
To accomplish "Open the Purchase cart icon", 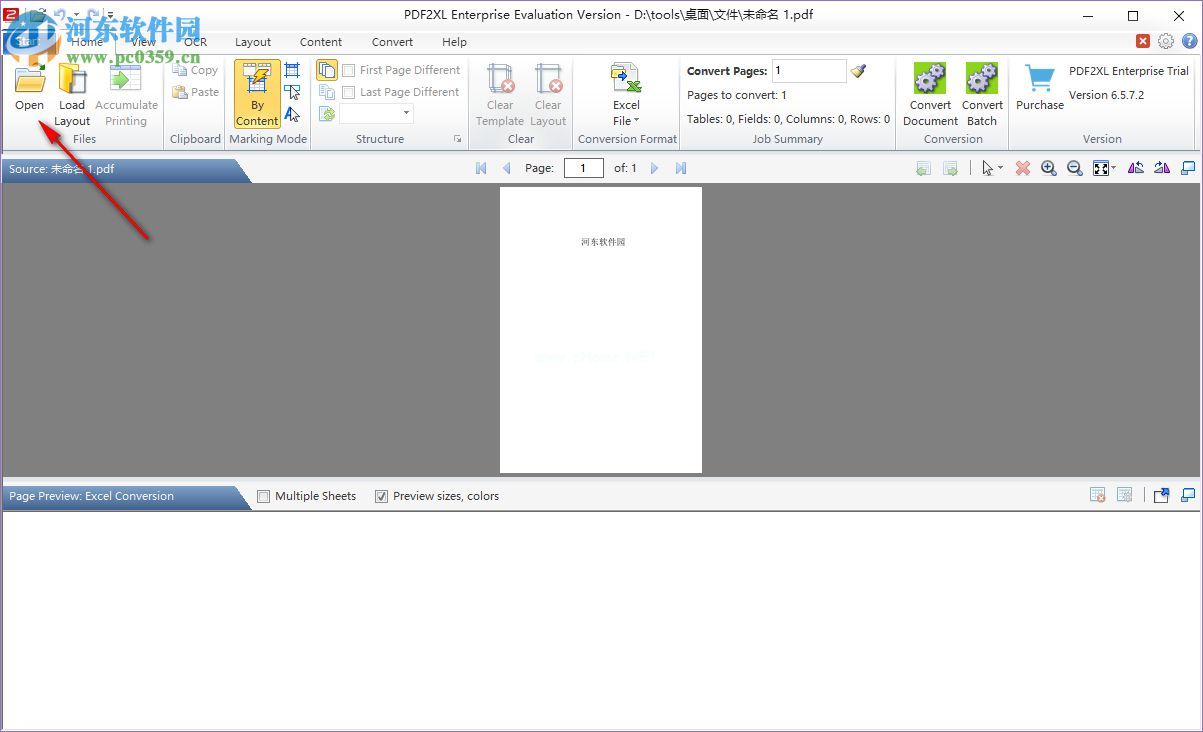I will (1040, 79).
